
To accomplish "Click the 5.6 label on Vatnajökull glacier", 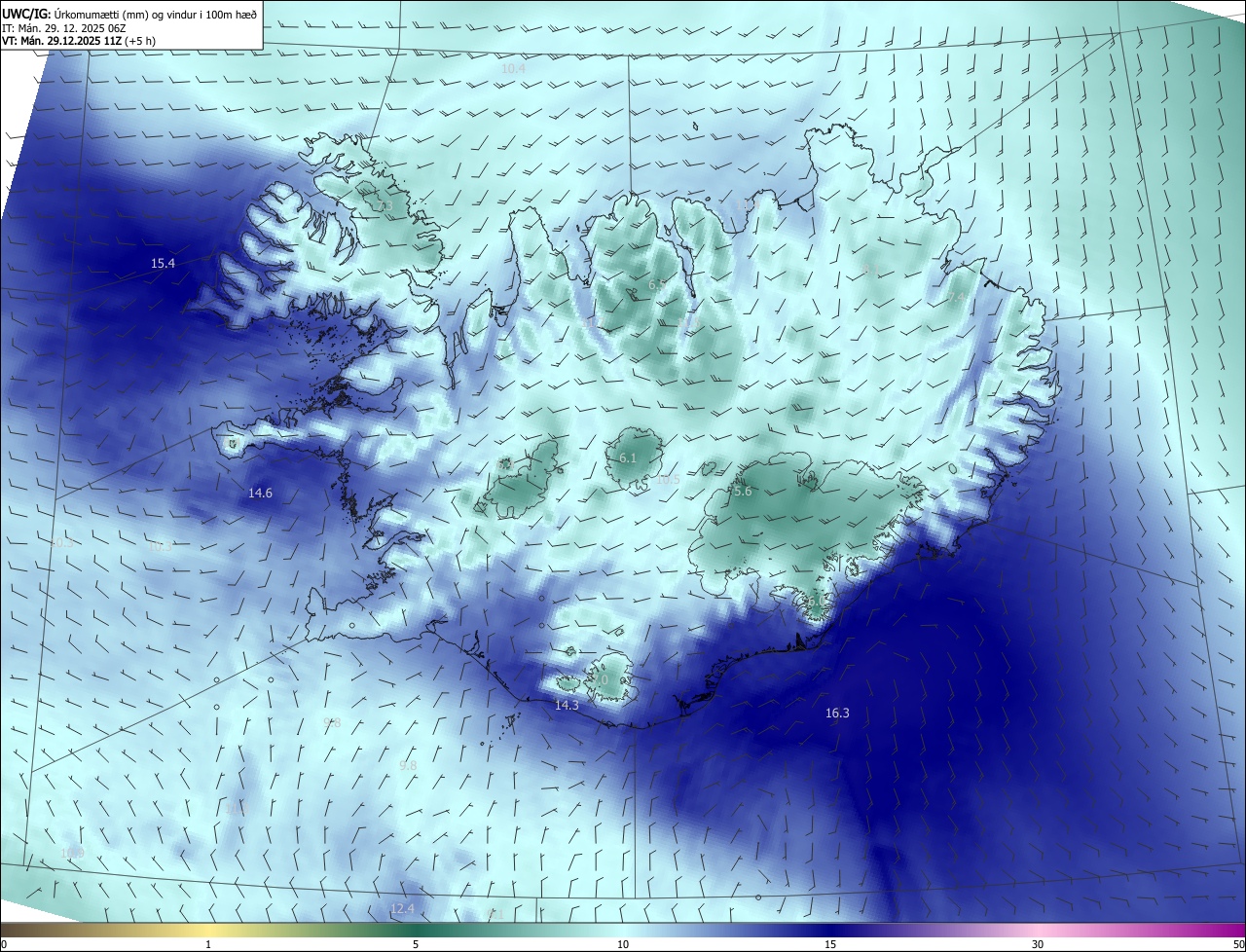I will tap(743, 493).
